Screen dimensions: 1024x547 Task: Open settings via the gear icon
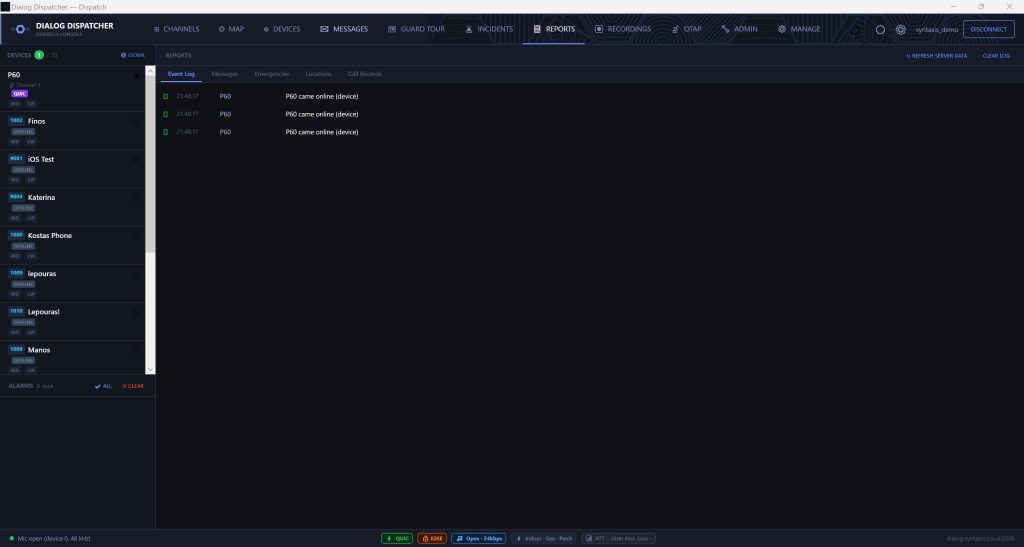[x=901, y=29]
